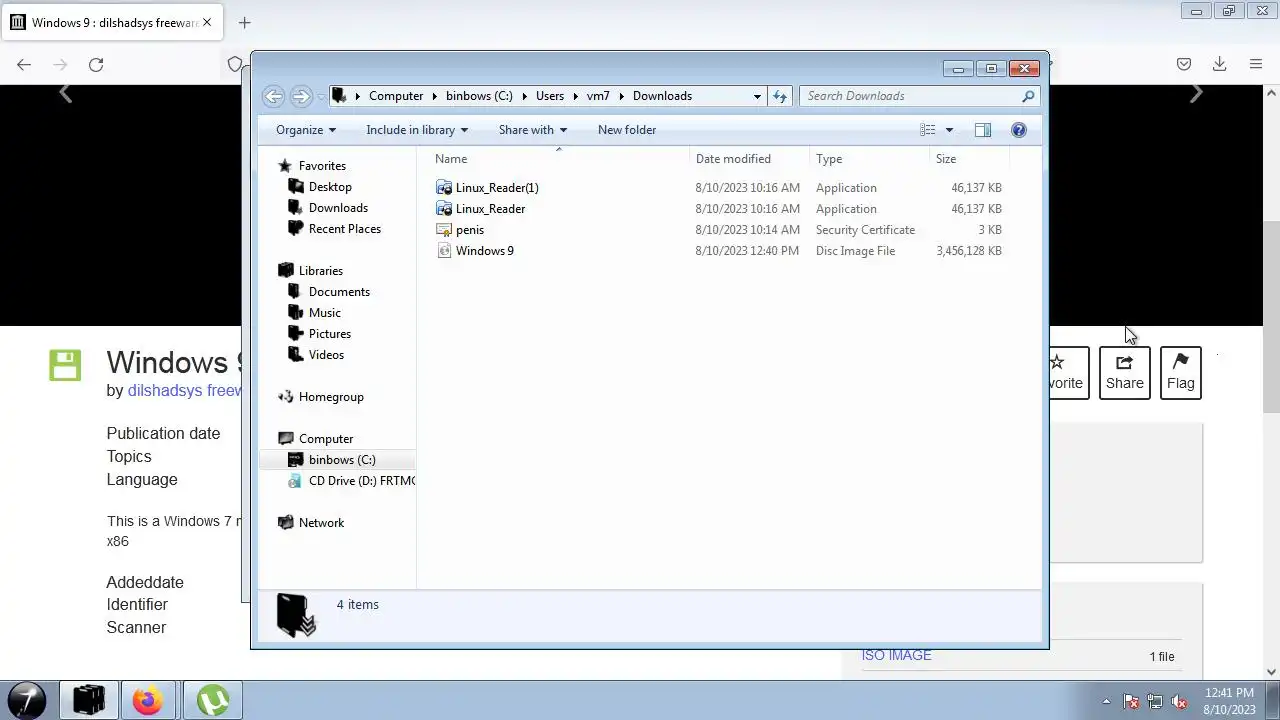Open the Music library
The image size is (1280, 720).
tap(324, 313)
